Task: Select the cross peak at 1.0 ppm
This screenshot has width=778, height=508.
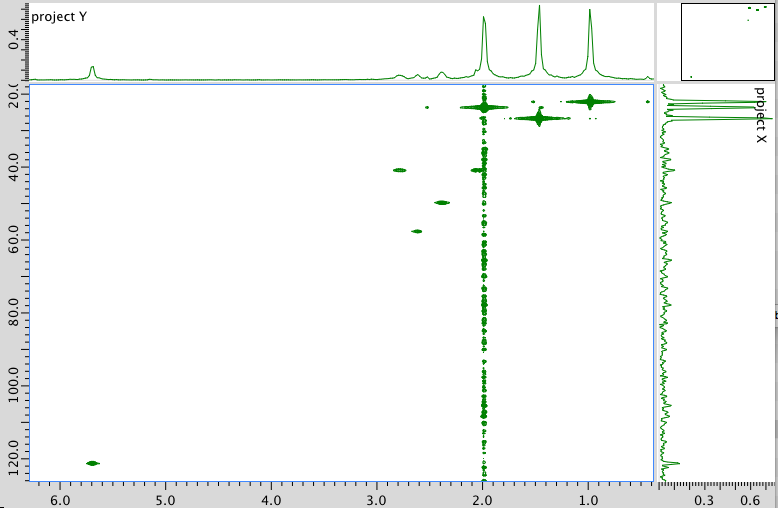Action: (590, 101)
